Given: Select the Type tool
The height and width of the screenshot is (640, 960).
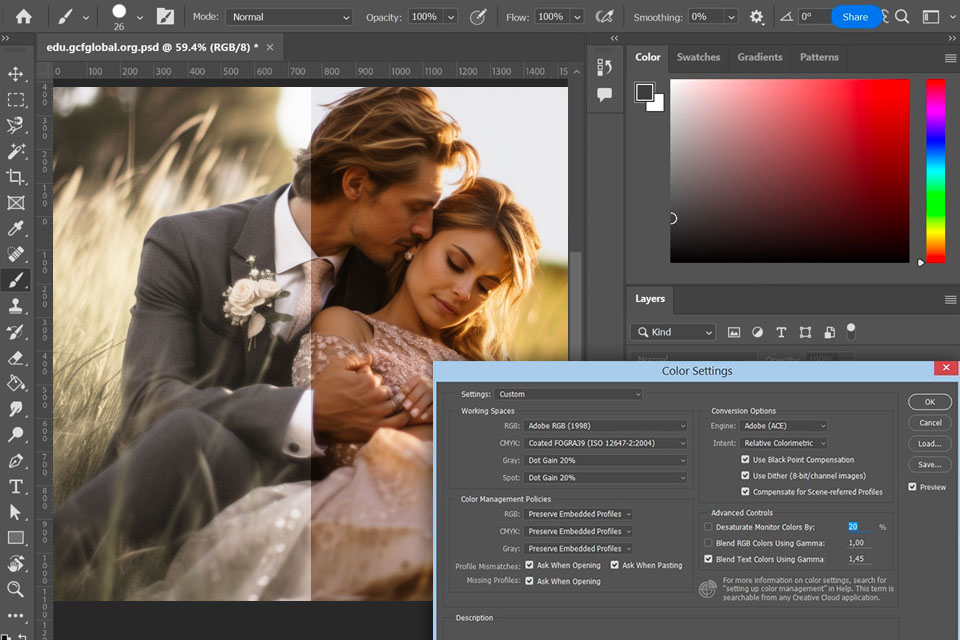Looking at the screenshot, I should pyautogui.click(x=15, y=486).
